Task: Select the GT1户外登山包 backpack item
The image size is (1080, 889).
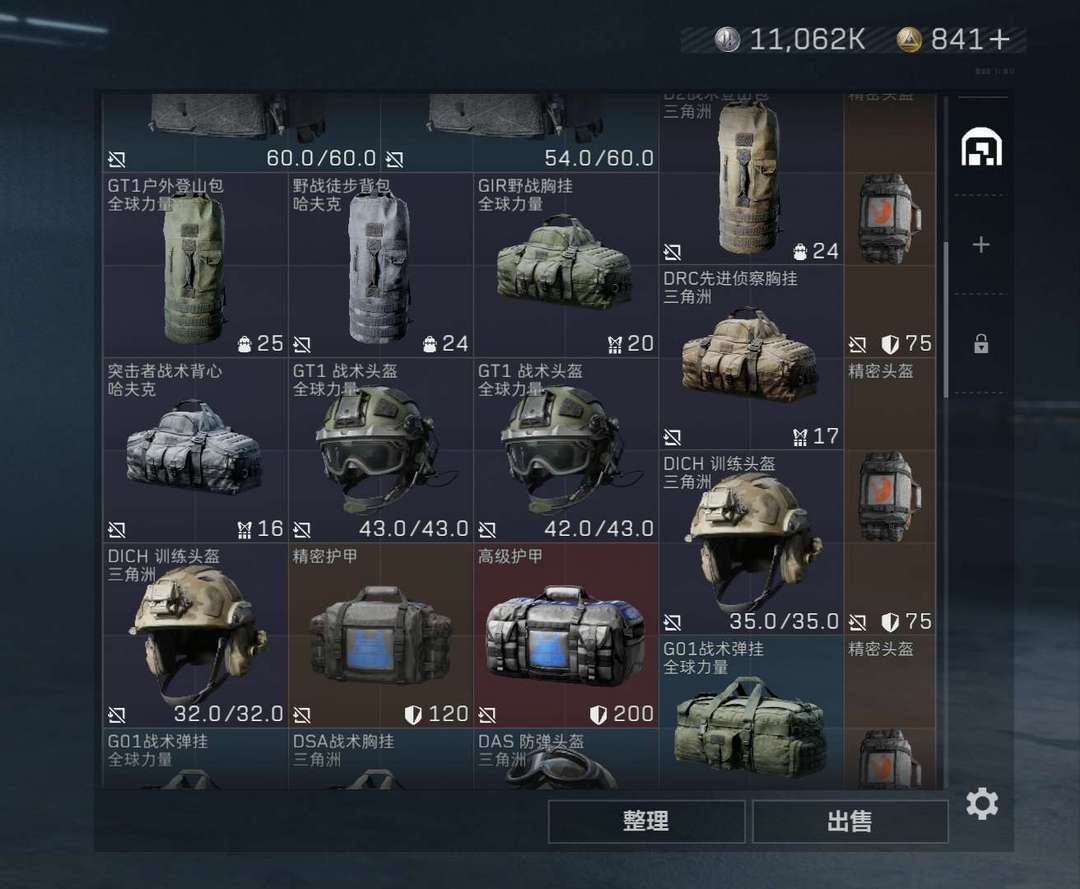Action: (x=195, y=265)
